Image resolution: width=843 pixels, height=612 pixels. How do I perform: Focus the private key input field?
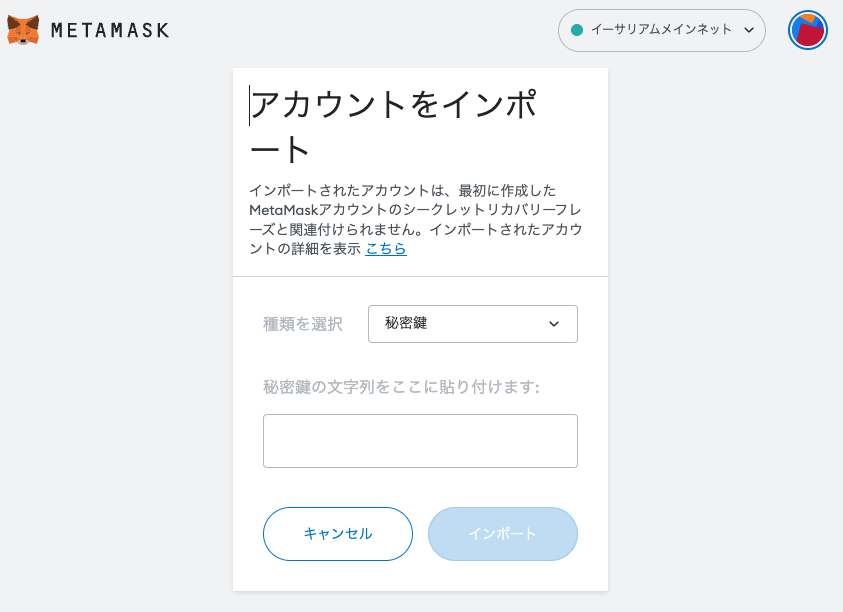tap(420, 441)
